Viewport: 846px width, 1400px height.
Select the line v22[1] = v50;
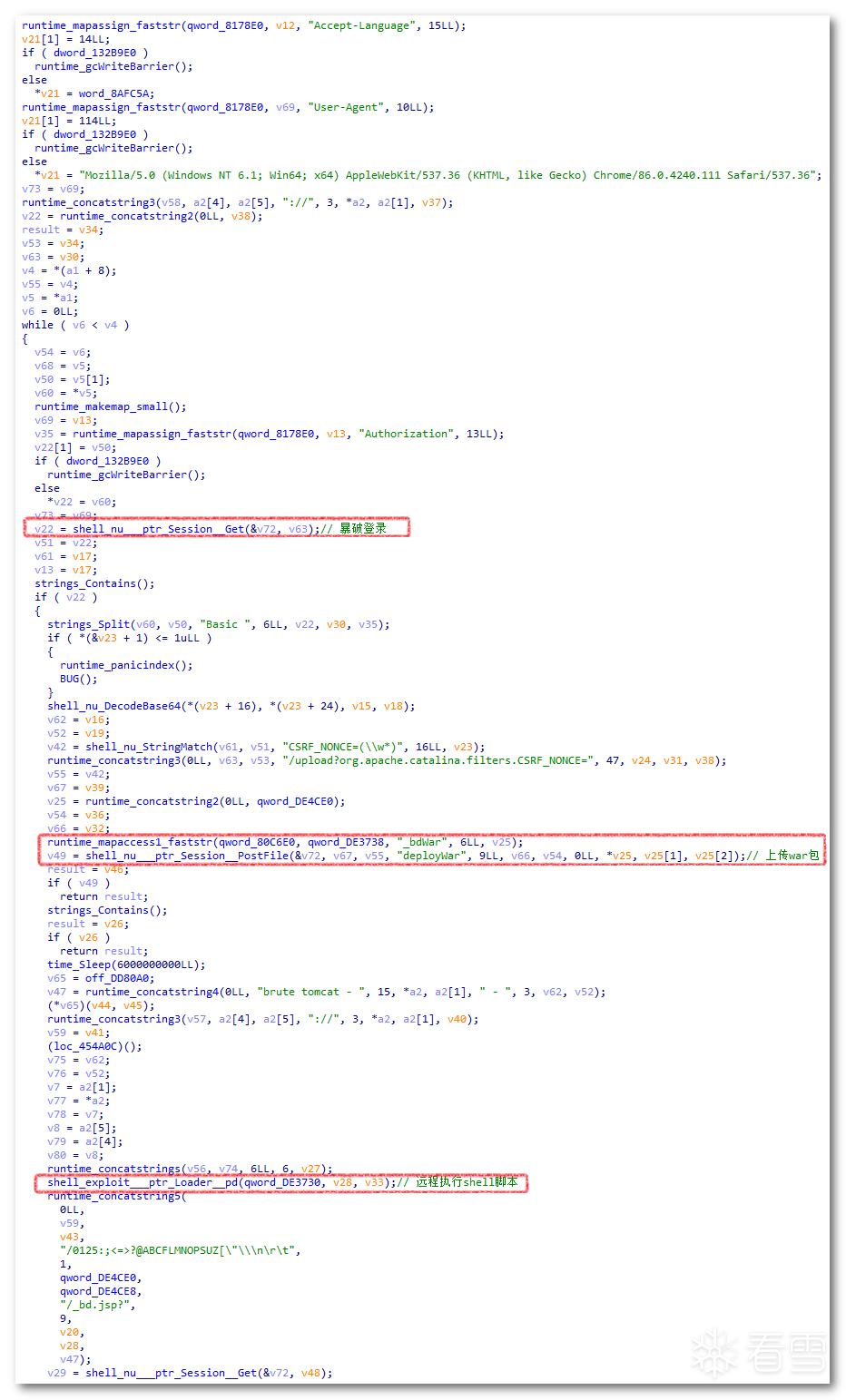[x=75, y=447]
